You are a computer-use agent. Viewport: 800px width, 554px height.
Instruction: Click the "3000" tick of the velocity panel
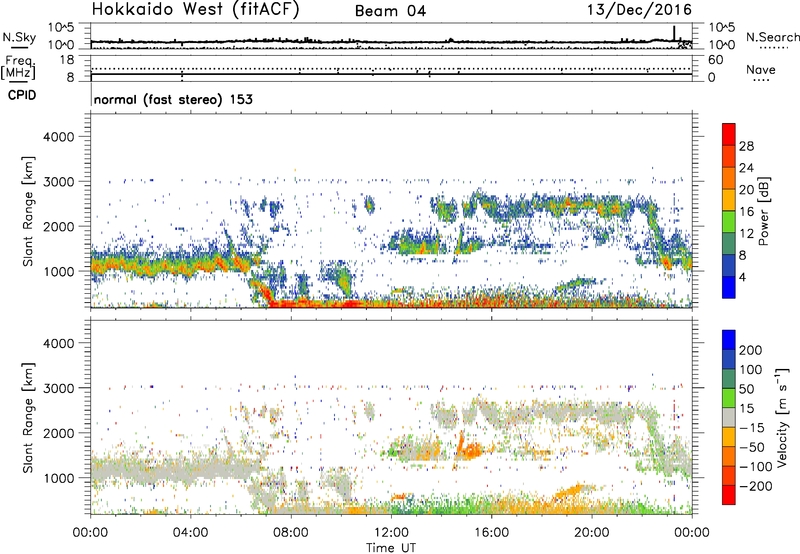point(58,388)
